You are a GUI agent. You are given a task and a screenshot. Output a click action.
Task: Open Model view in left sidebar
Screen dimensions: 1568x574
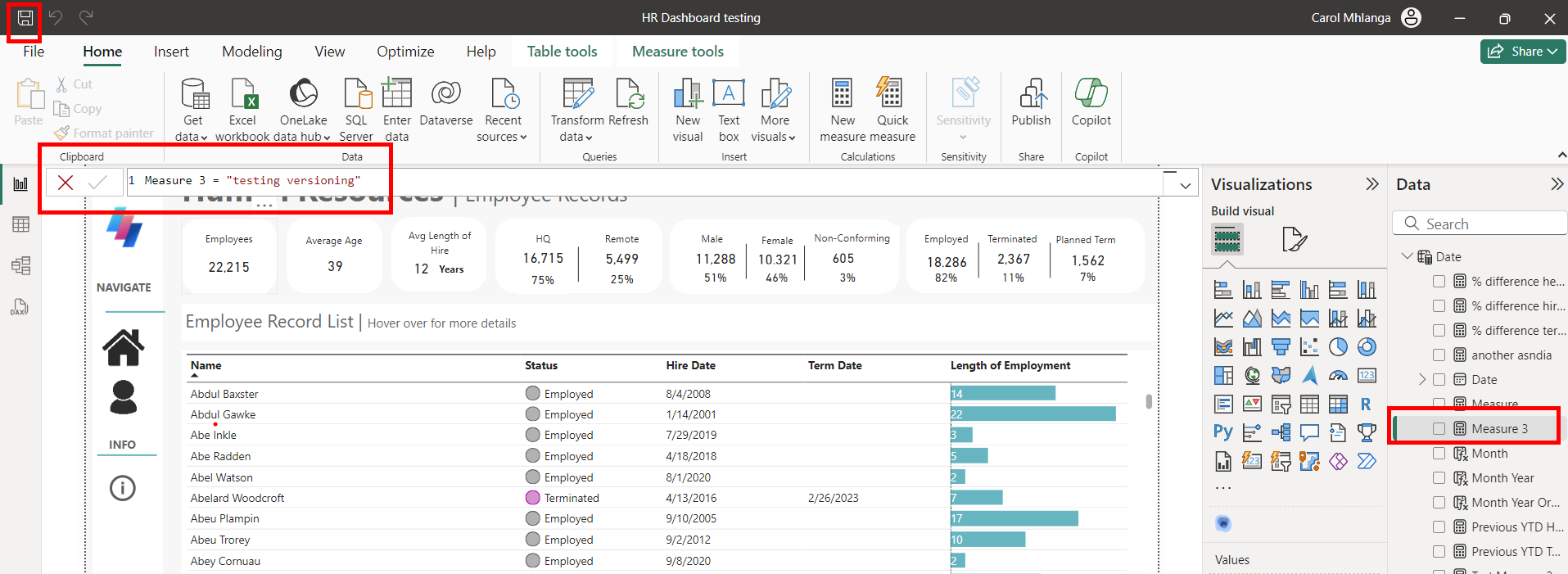(x=20, y=265)
